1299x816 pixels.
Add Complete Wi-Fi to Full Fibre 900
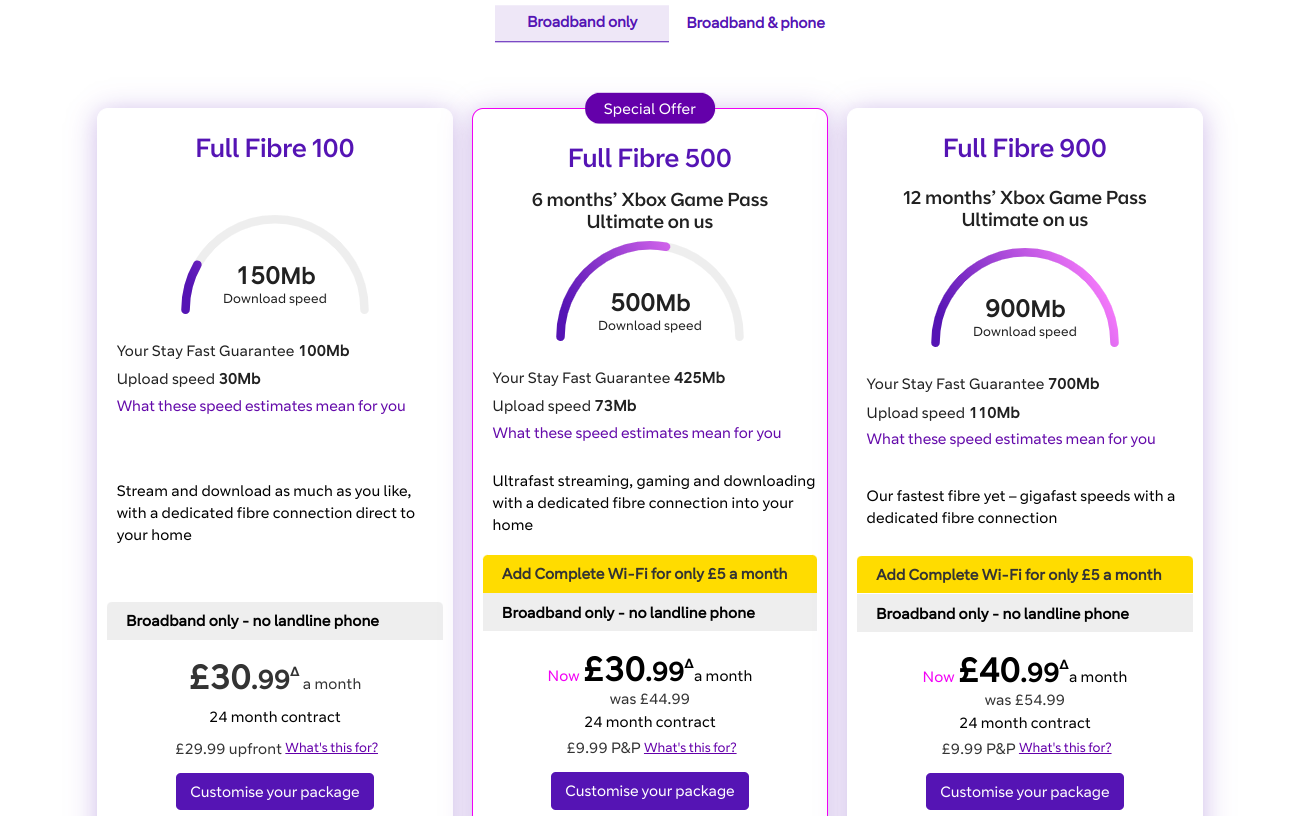(1024, 574)
